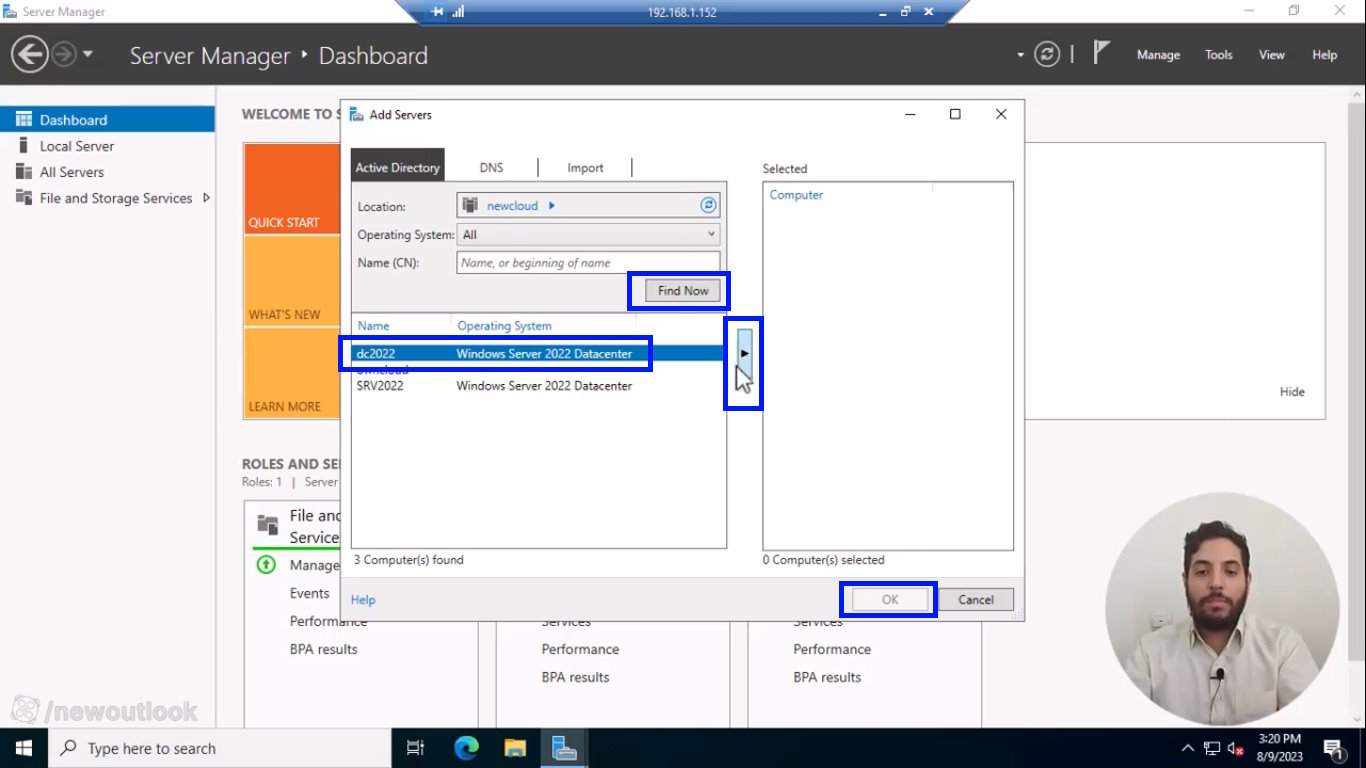1366x768 pixels.
Task: Open the dropdown arrow left of Refresh
Action: coord(1021,55)
